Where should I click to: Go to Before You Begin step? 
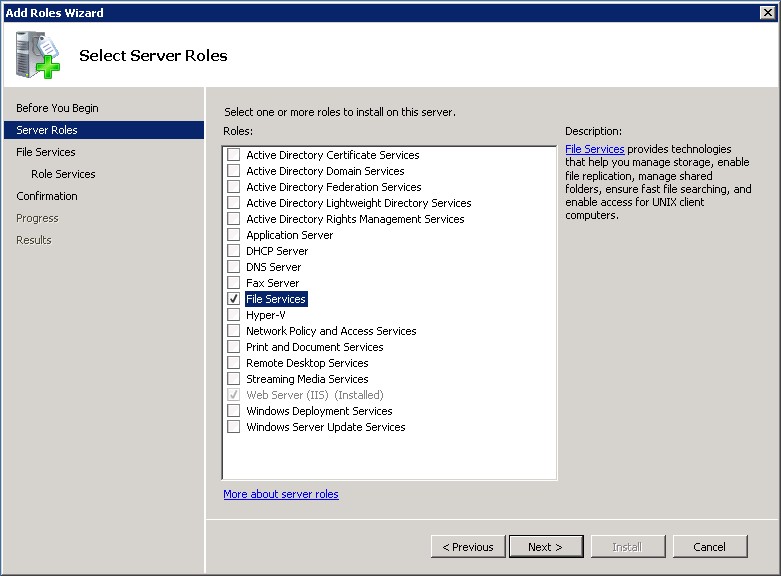pyautogui.click(x=57, y=108)
